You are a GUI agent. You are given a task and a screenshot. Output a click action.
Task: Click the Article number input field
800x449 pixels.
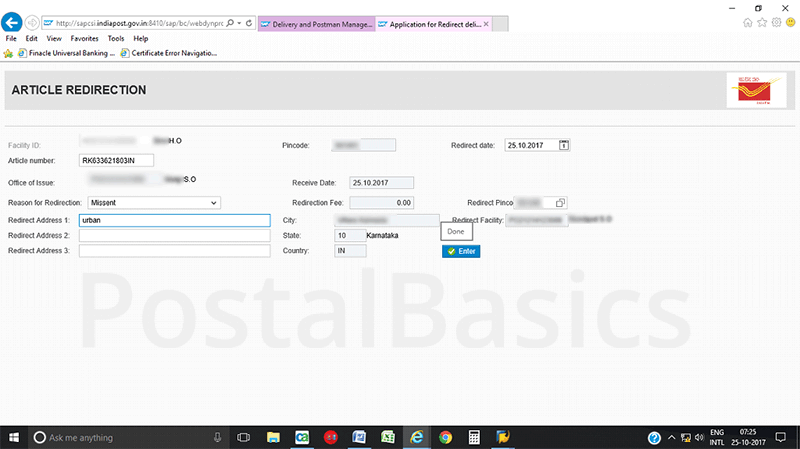[115, 160]
